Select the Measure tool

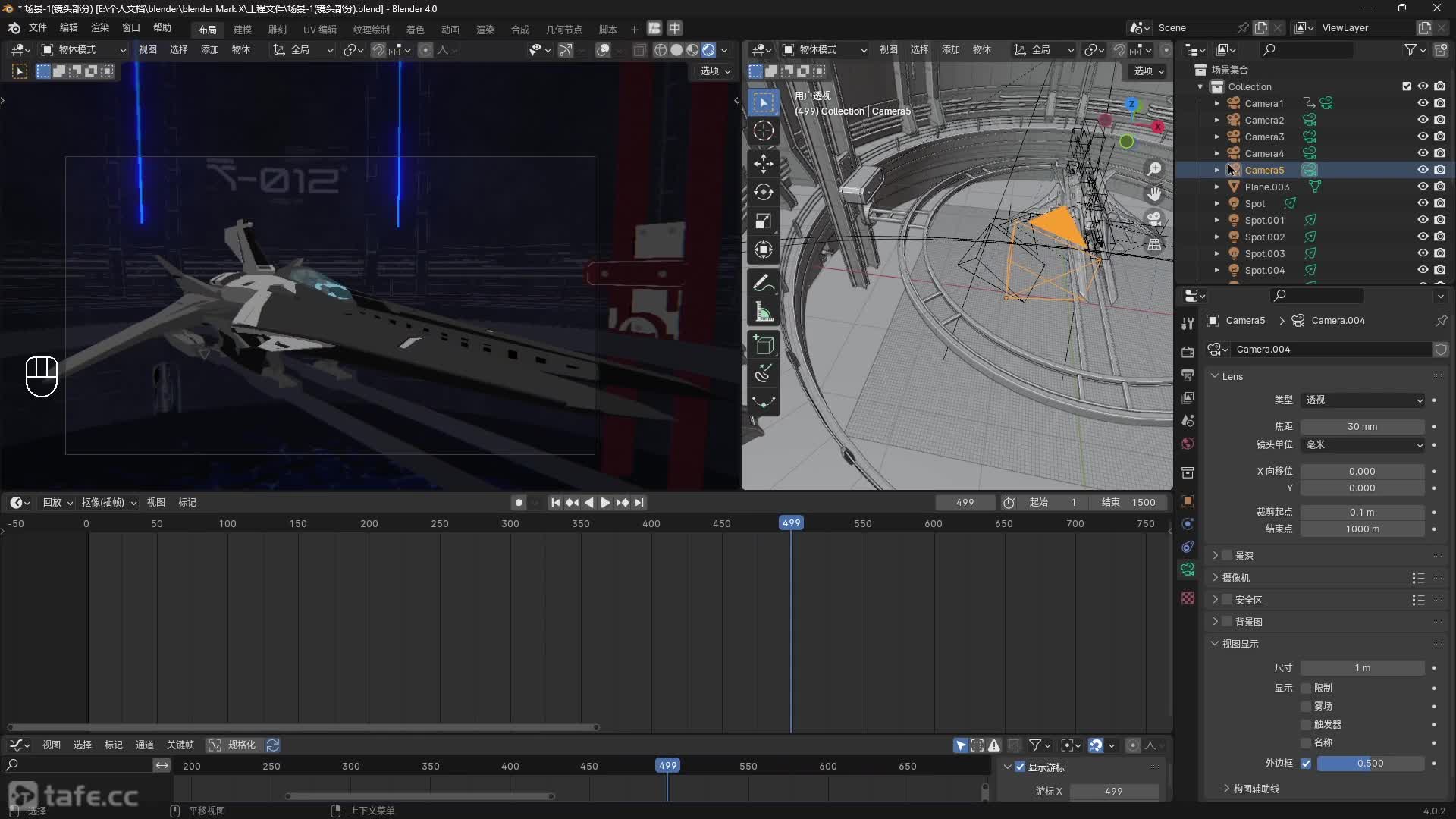coord(764,312)
